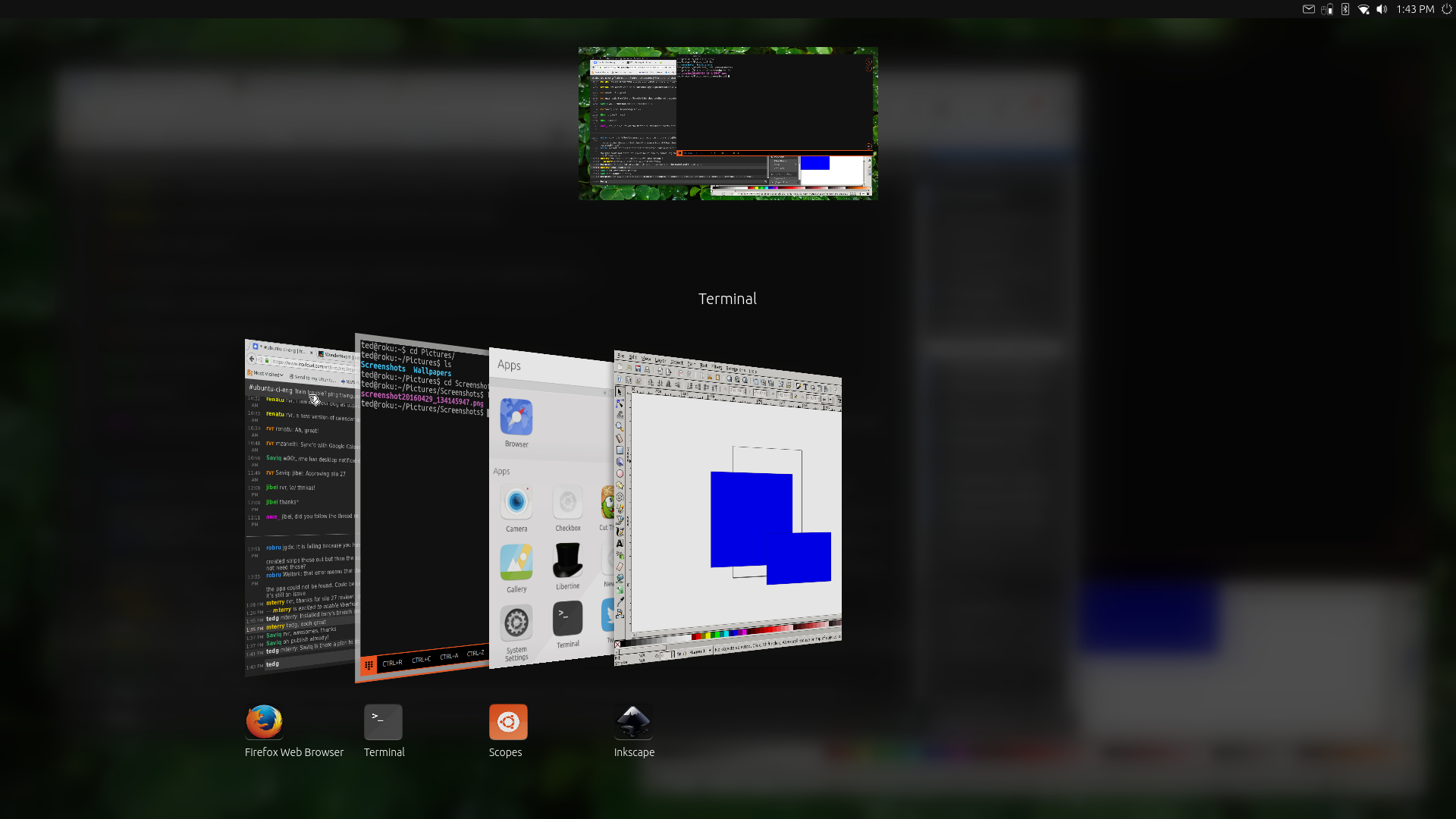
Task: Open the power/system indicator icon
Action: [x=1446, y=9]
